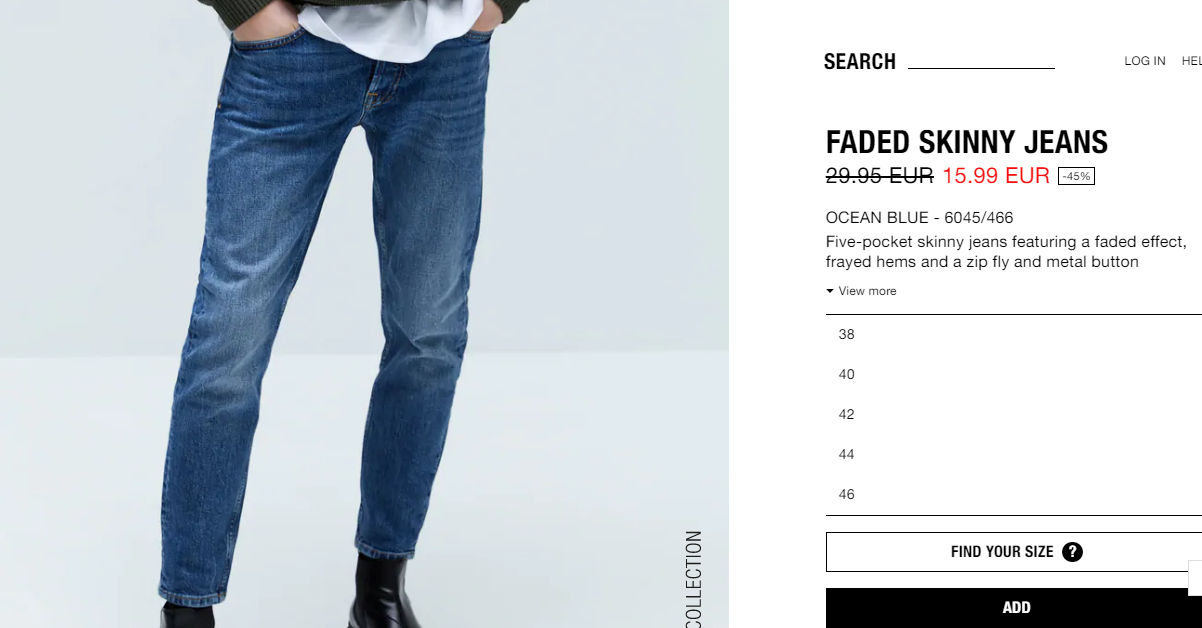Click the SEARCH label

click(x=860, y=62)
